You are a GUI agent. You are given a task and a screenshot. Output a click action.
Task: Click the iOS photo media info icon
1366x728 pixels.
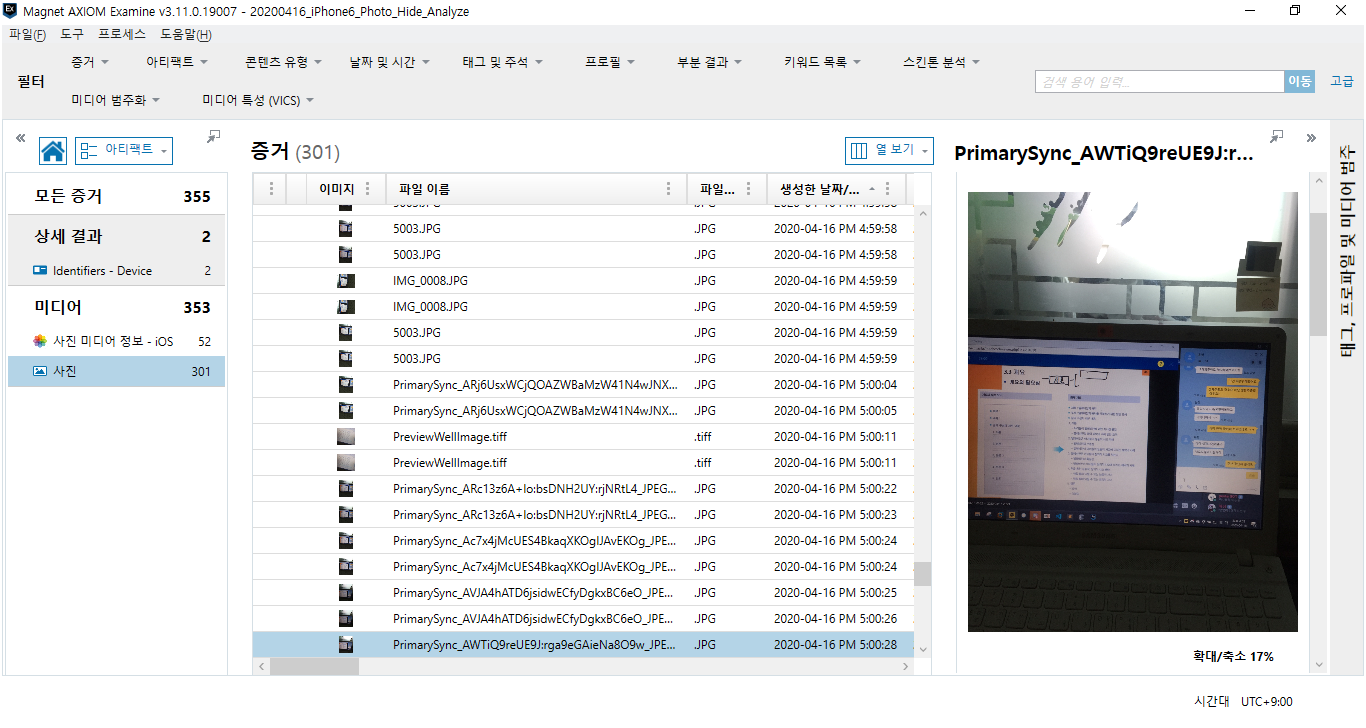click(40, 341)
